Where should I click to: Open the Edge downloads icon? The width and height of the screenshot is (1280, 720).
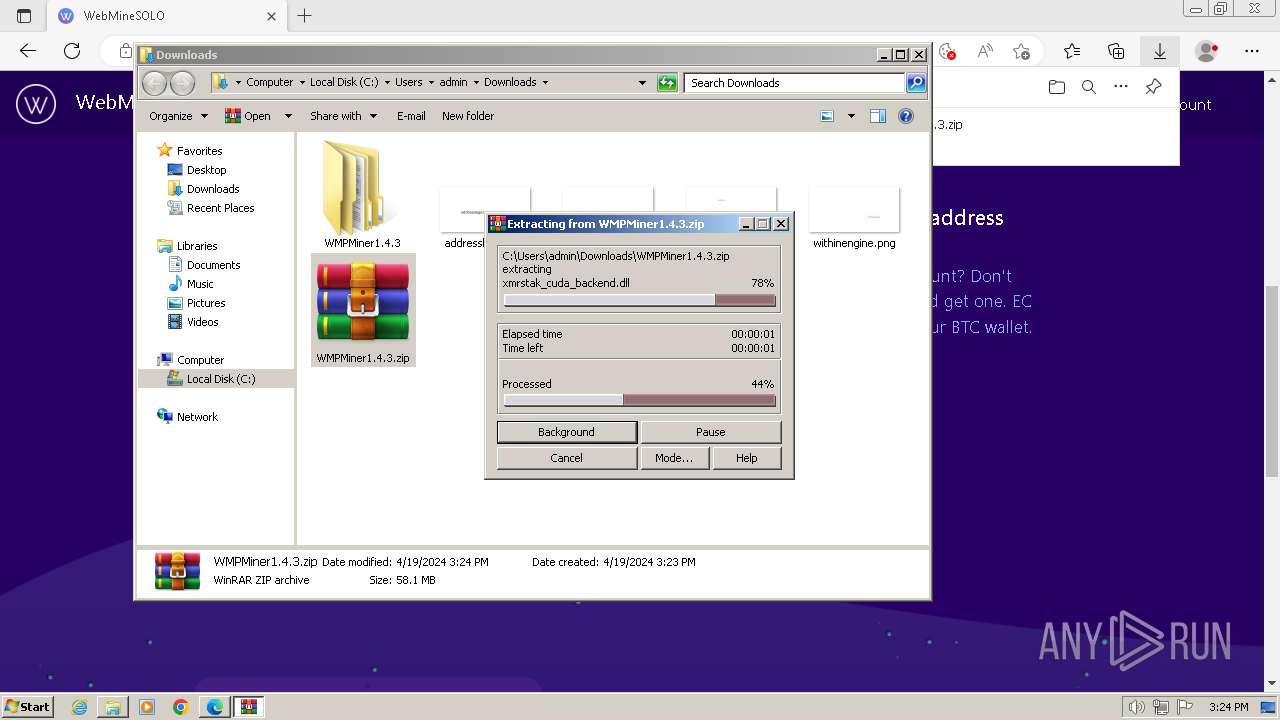pos(1160,51)
